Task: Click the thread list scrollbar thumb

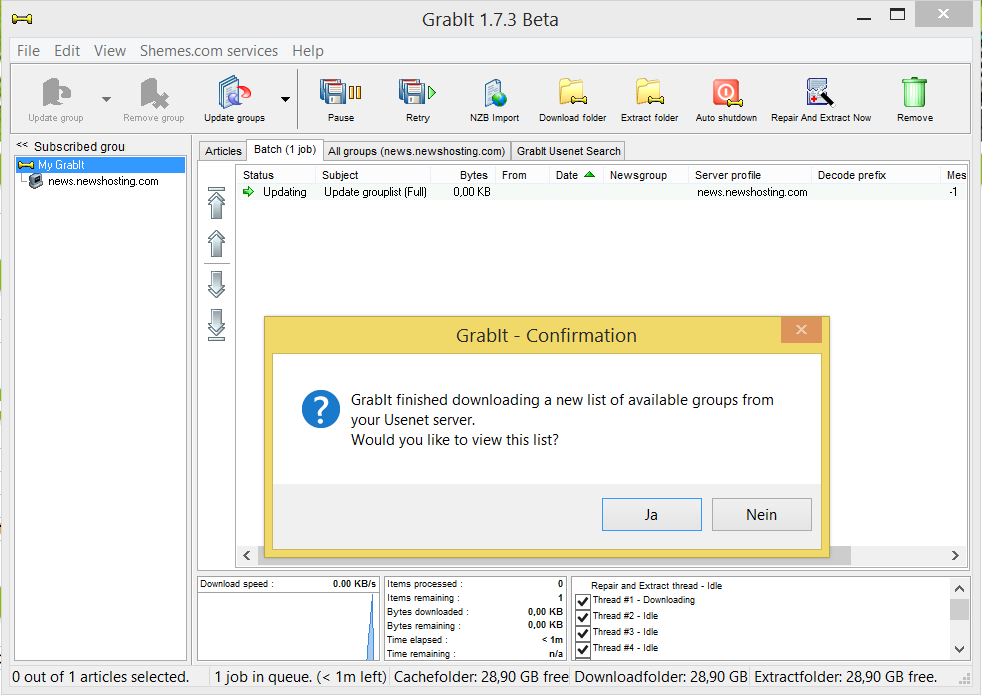Action: (x=959, y=609)
